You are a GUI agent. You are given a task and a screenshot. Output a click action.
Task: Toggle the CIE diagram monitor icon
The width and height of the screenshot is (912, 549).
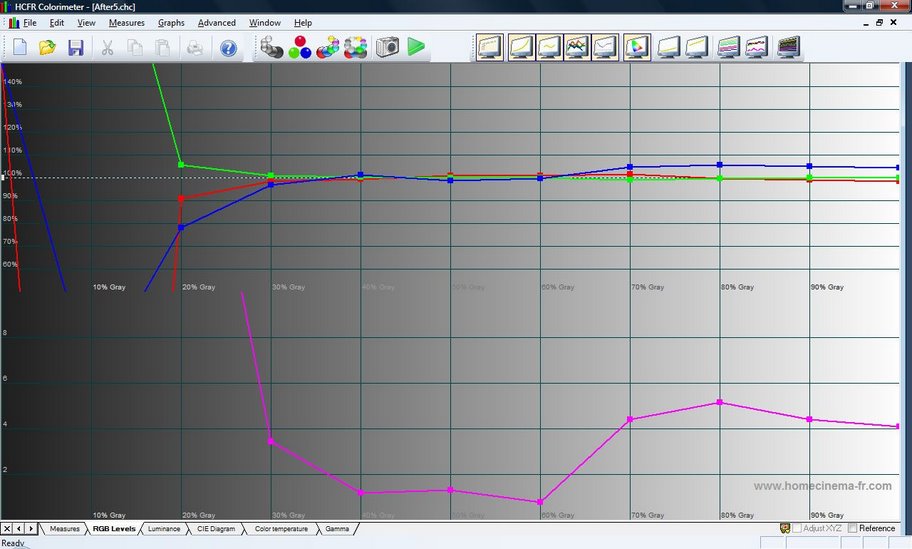tap(637, 47)
